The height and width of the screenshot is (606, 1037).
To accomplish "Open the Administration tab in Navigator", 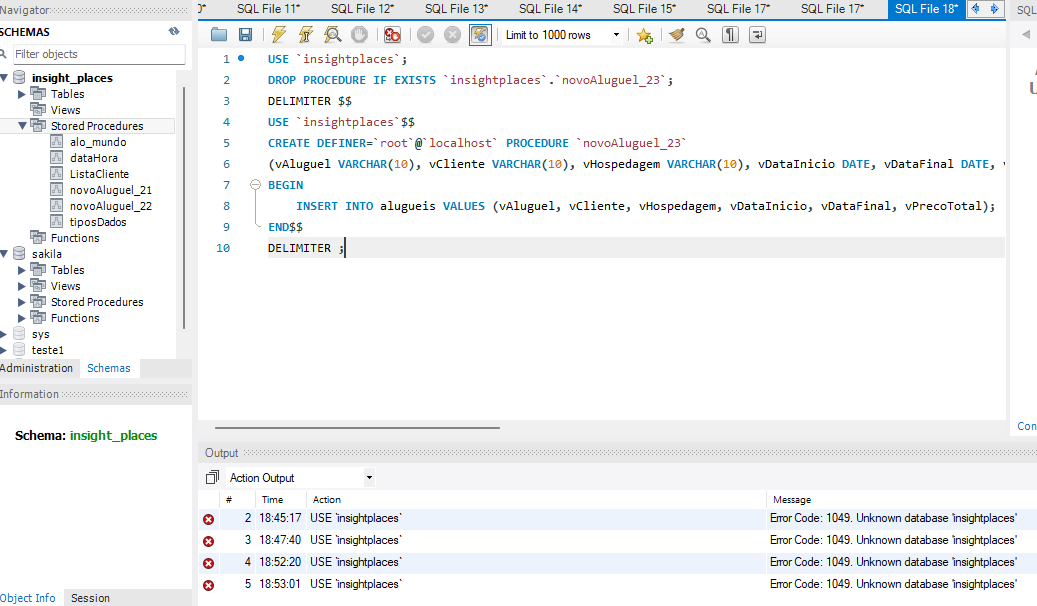I will (37, 368).
